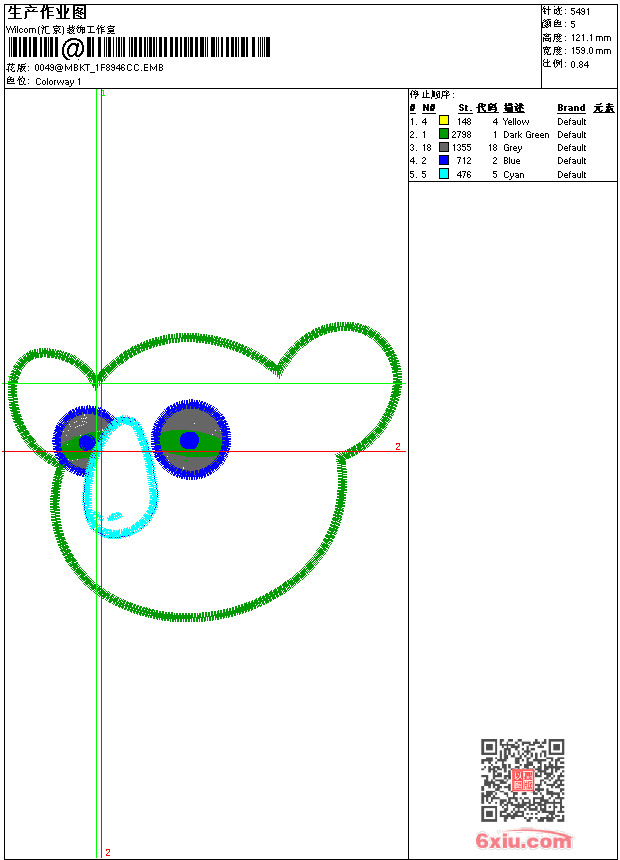This screenshot has height=860, width=620.
Task: Click the 'Colorway 1' label
Action: tap(58, 82)
